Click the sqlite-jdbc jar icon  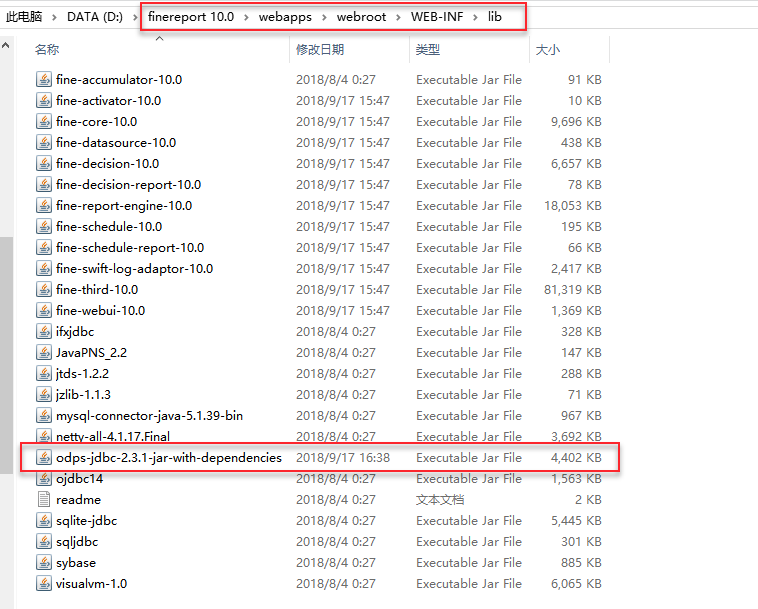44,521
